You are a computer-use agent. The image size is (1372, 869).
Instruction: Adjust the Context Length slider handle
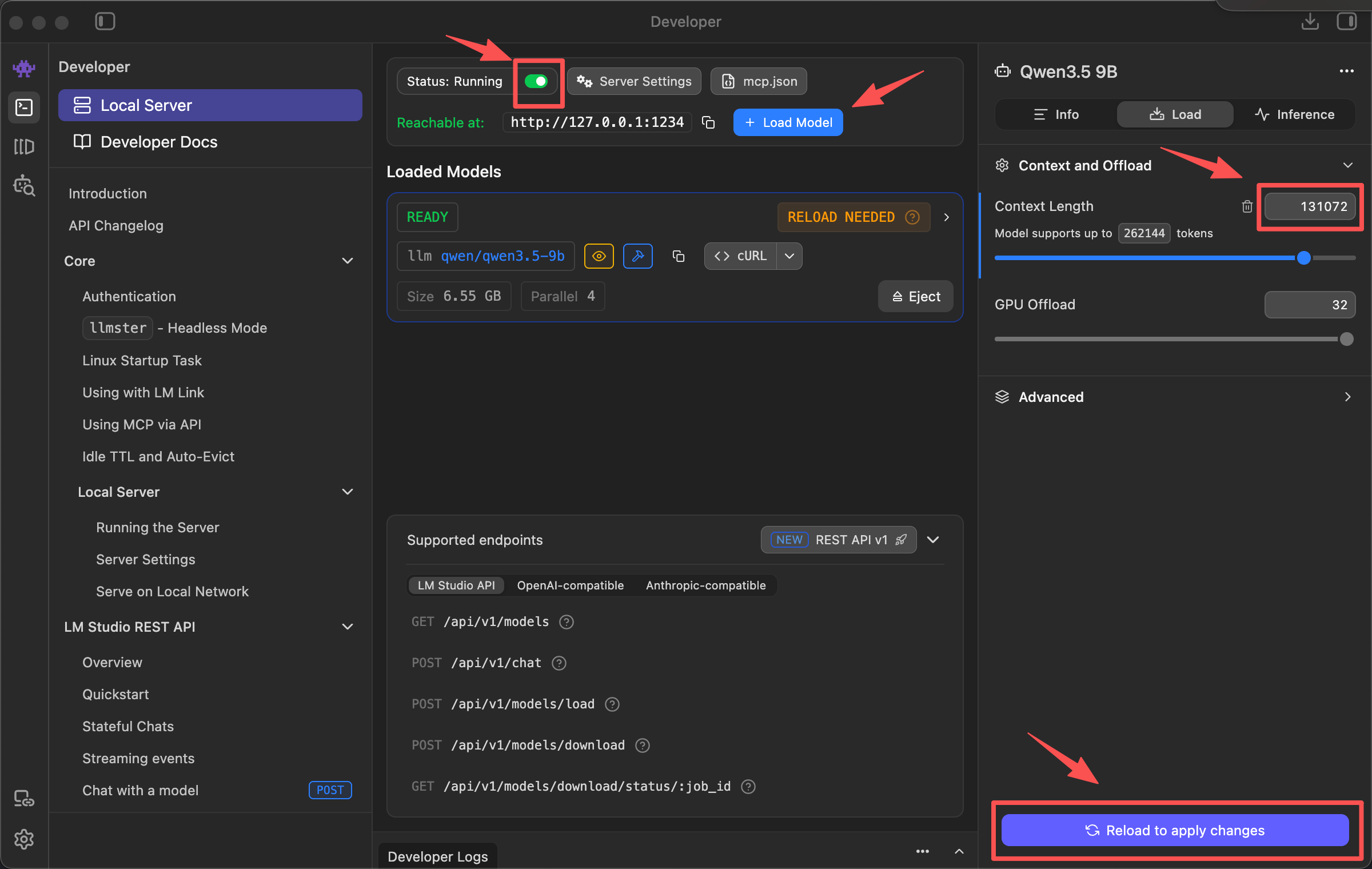[x=1303, y=258]
